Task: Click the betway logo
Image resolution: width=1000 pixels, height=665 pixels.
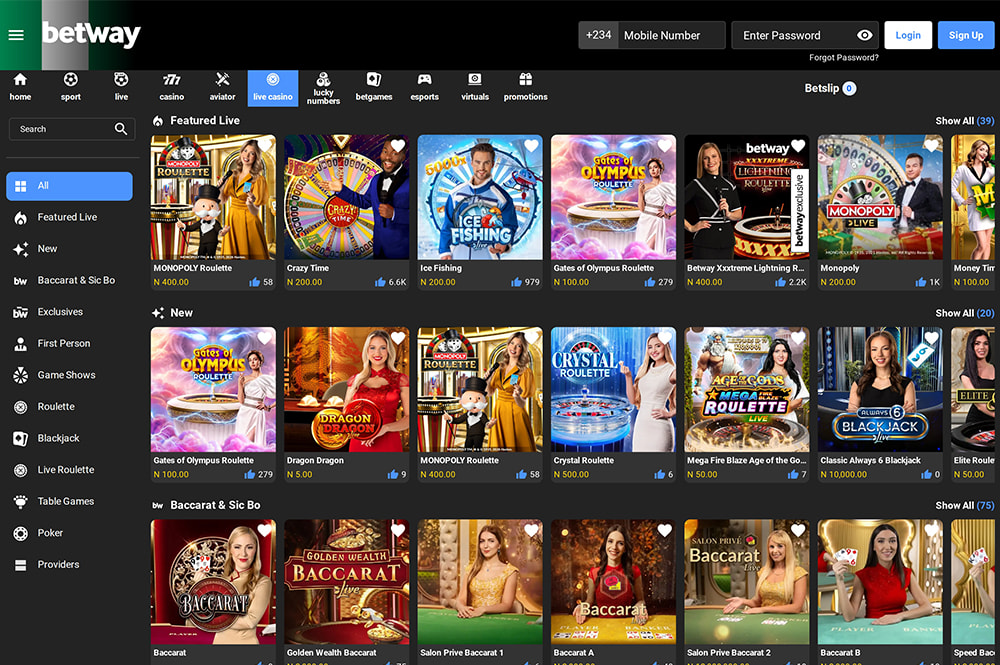Action: pyautogui.click(x=91, y=34)
